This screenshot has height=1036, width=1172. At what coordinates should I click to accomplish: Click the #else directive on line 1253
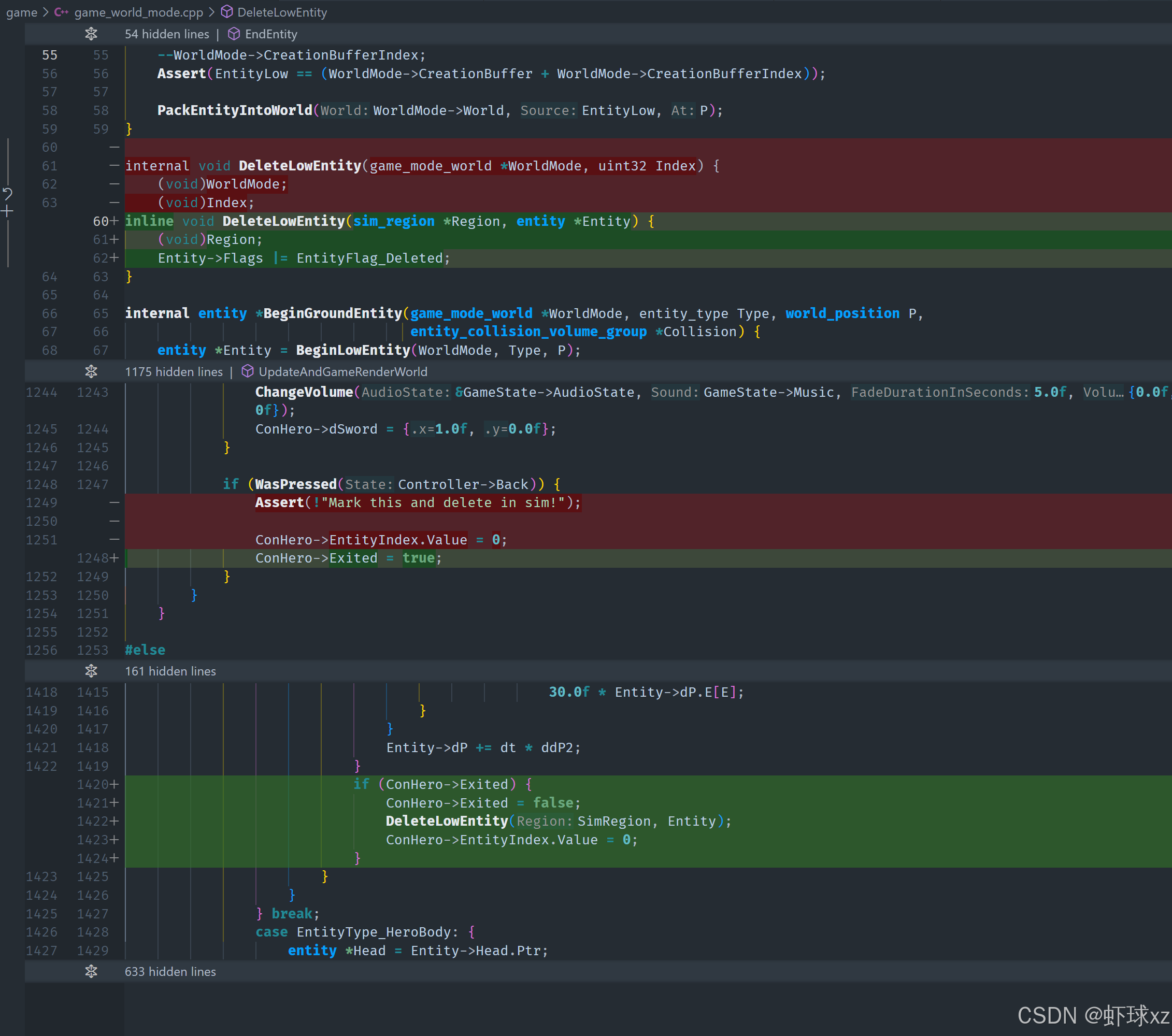[145, 650]
